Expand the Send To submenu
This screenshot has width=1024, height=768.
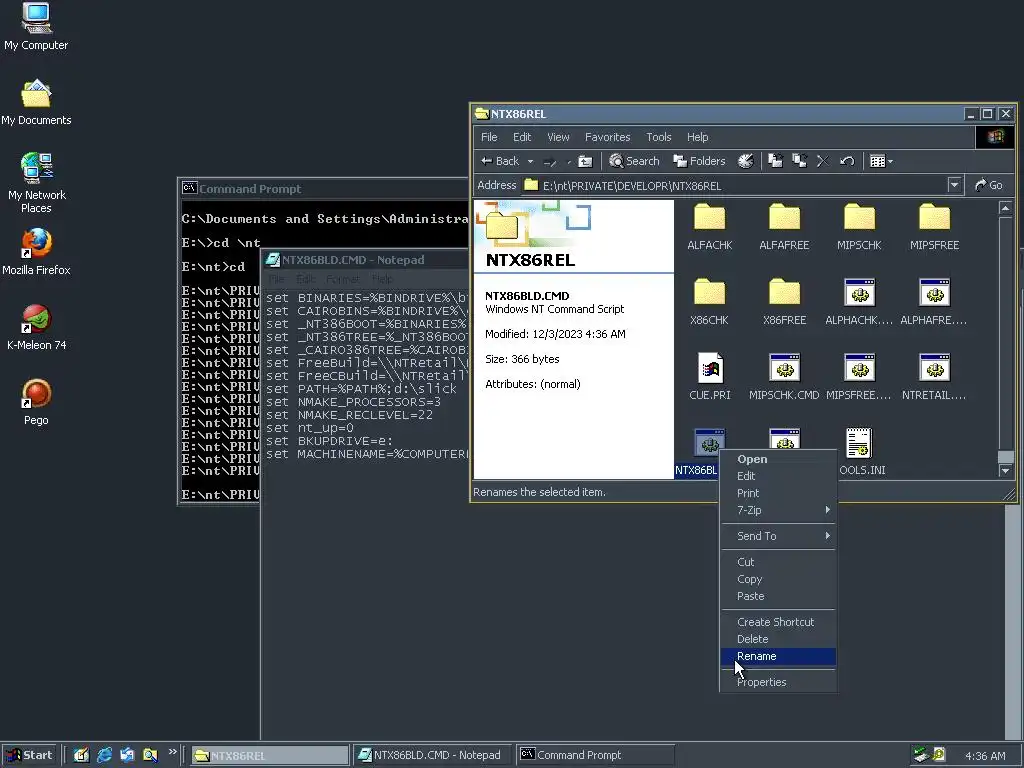(778, 536)
